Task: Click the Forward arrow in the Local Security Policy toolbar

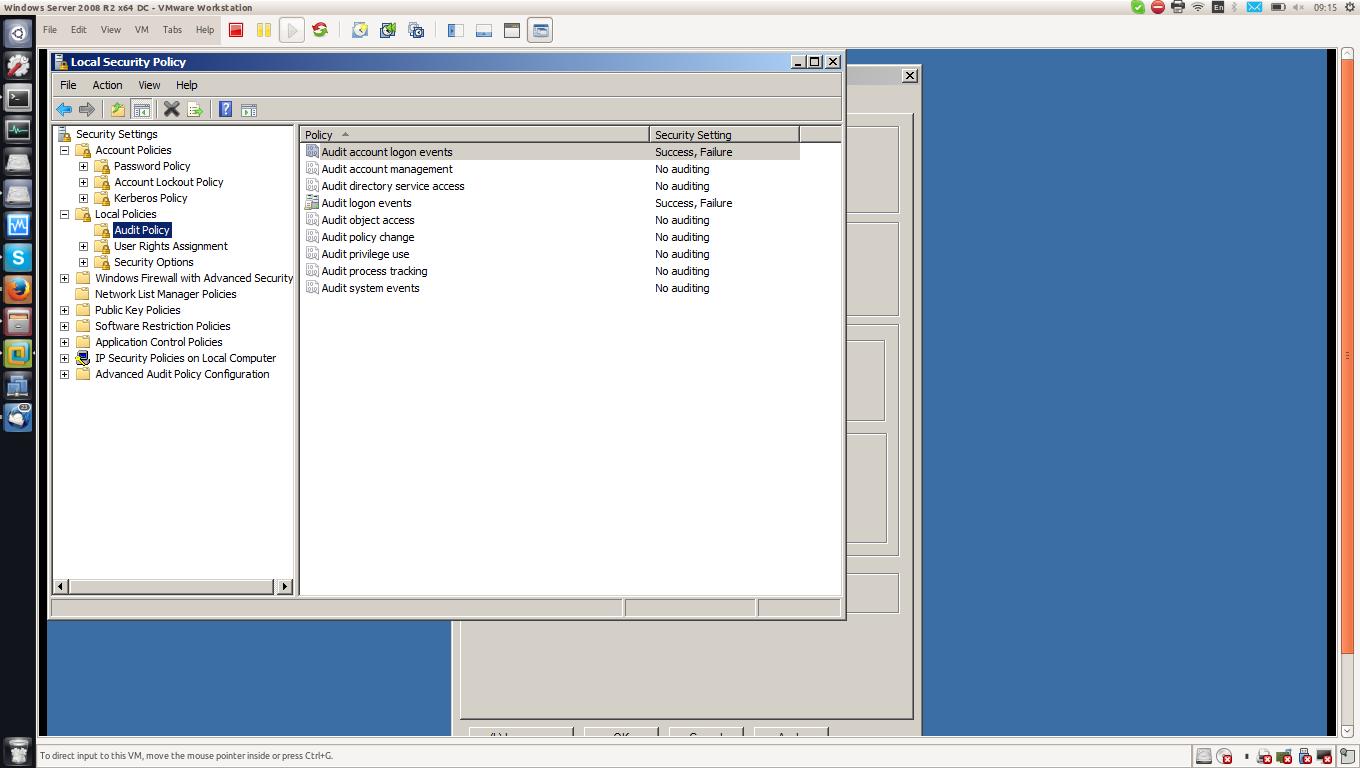Action: pos(87,109)
